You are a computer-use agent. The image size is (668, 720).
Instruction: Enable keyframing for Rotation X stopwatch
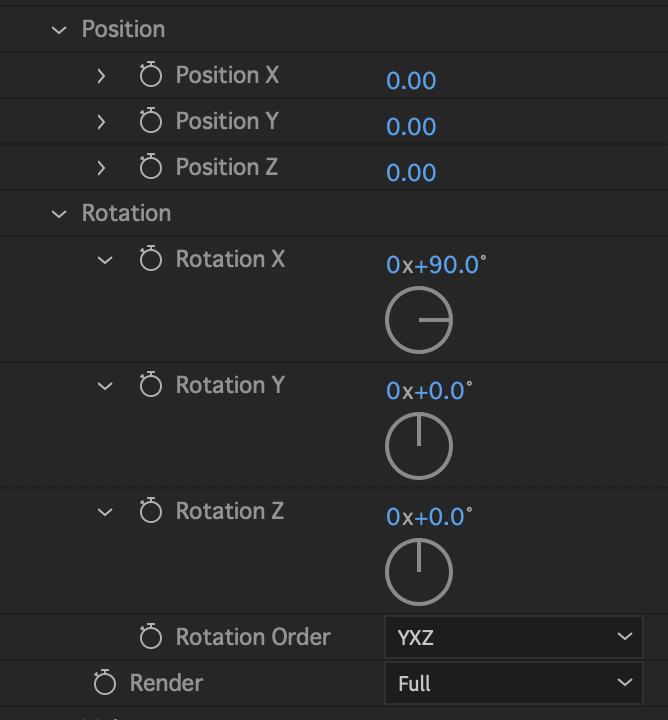tap(151, 259)
